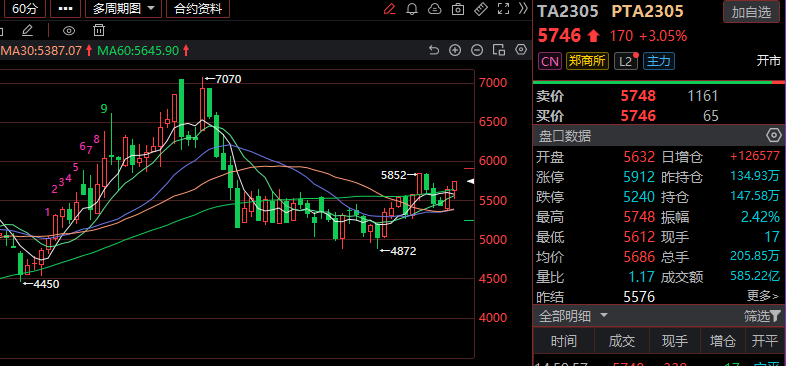Select the red pencil drawing tool icon
This screenshot has height=366, width=787.
(x=389, y=9)
